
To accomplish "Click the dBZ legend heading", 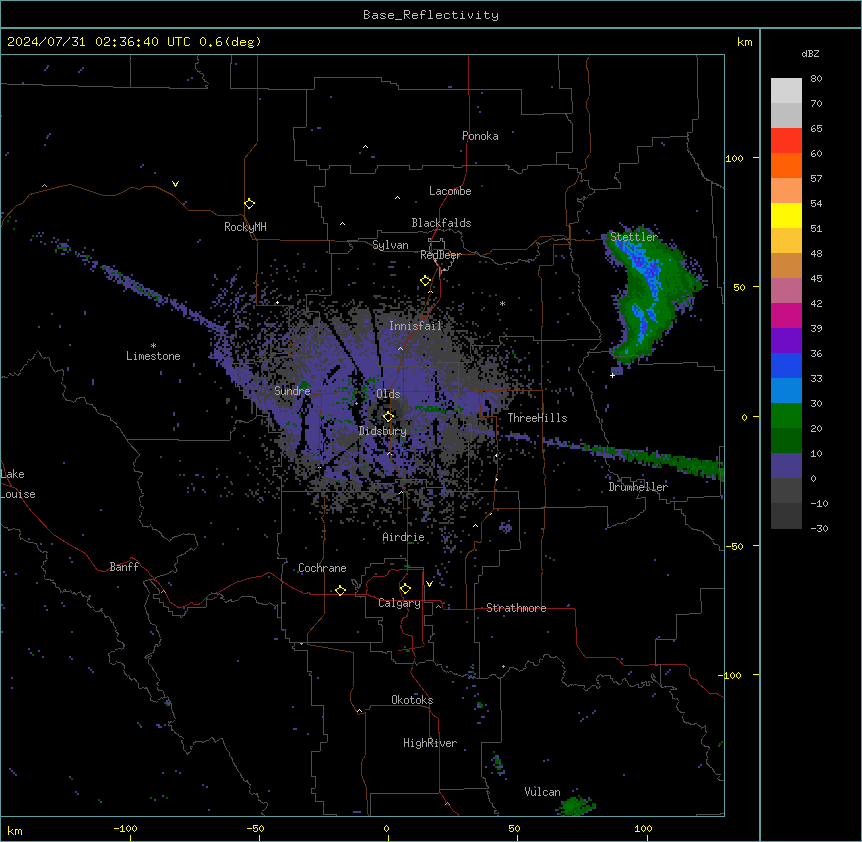I will tap(810, 53).
